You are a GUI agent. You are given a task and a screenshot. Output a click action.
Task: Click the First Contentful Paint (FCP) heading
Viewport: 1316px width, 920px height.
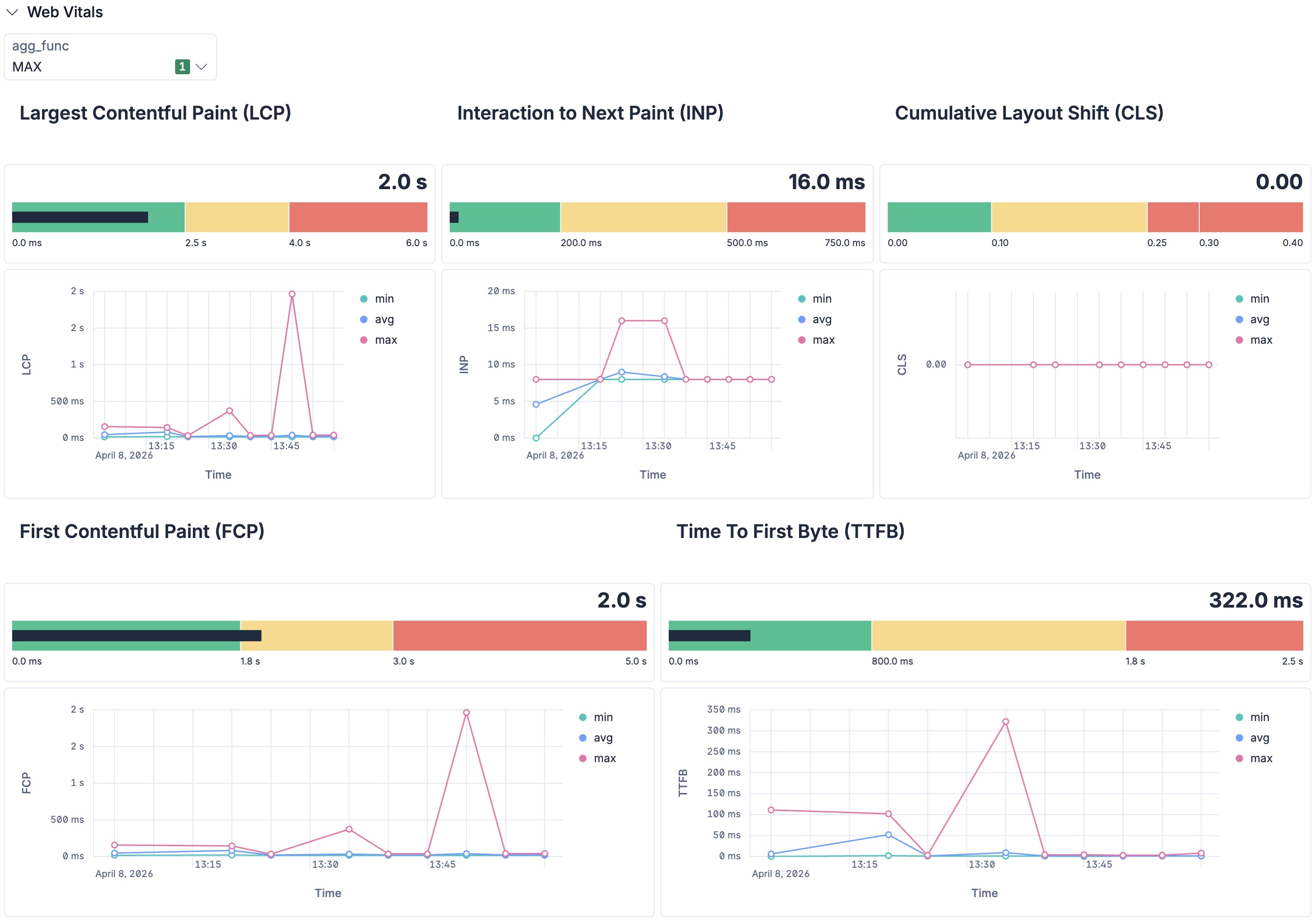[x=142, y=531]
